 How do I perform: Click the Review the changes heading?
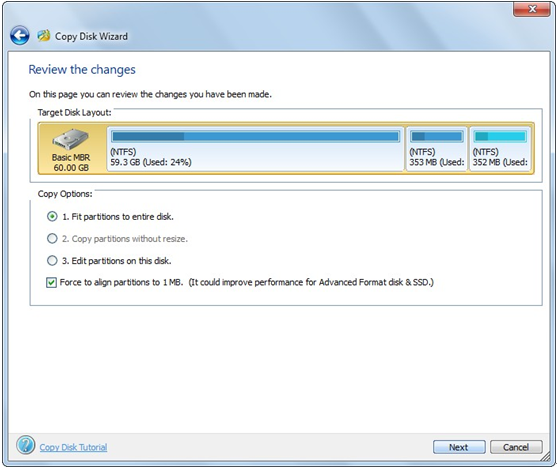click(x=82, y=70)
